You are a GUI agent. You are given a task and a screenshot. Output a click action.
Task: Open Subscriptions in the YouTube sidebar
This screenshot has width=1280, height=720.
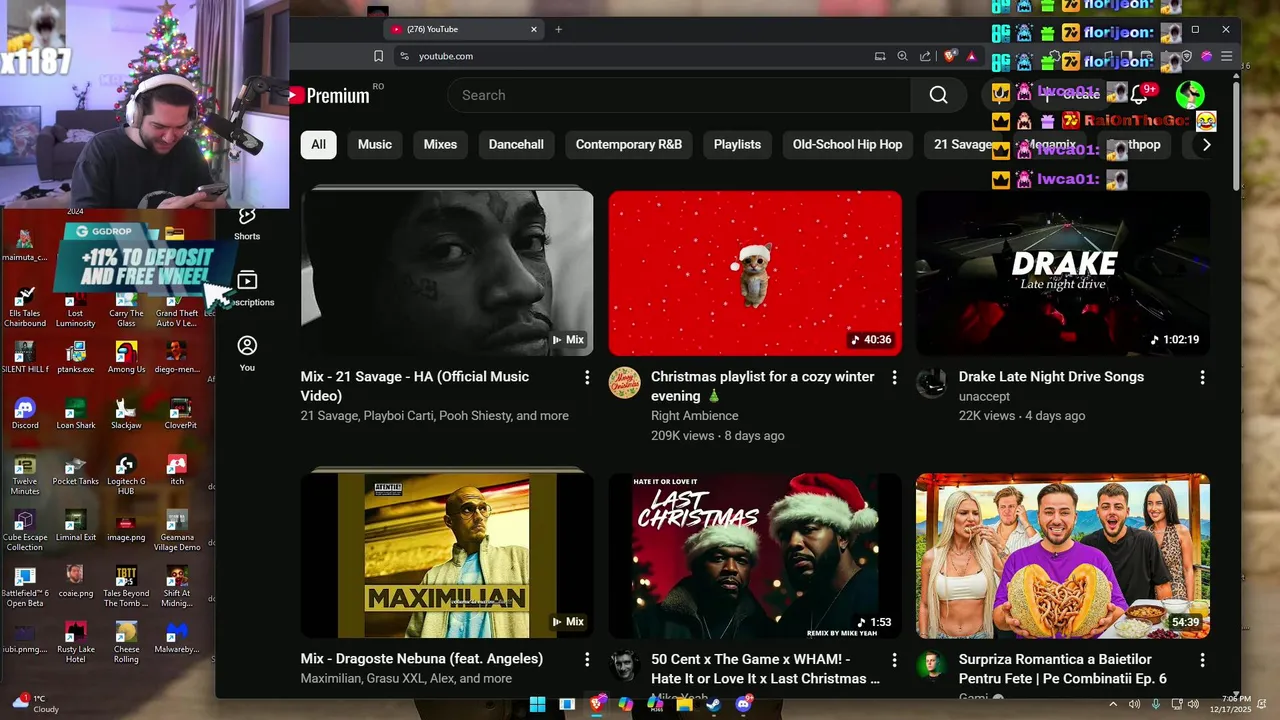247,288
